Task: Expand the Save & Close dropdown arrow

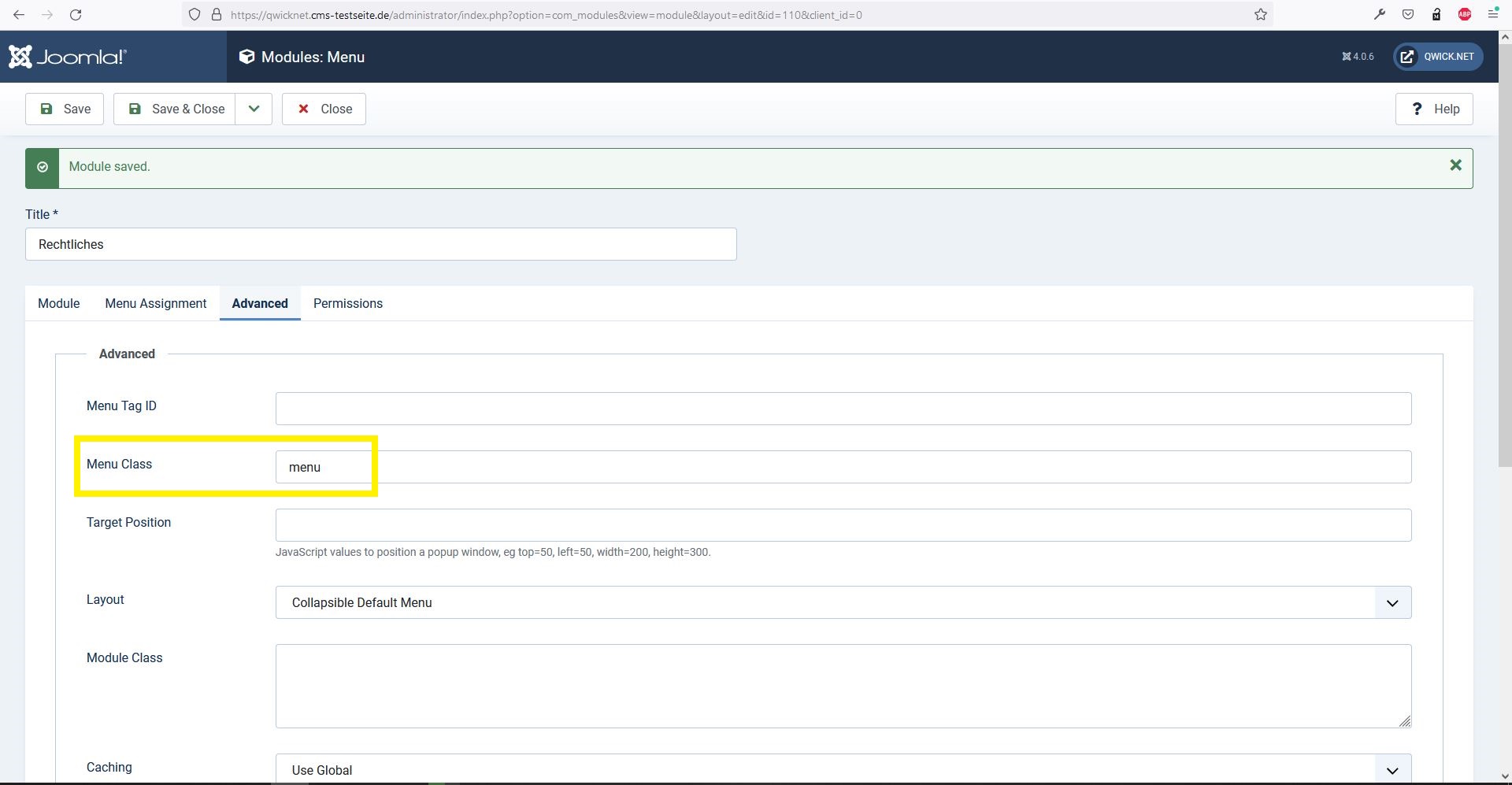Action: click(x=254, y=109)
